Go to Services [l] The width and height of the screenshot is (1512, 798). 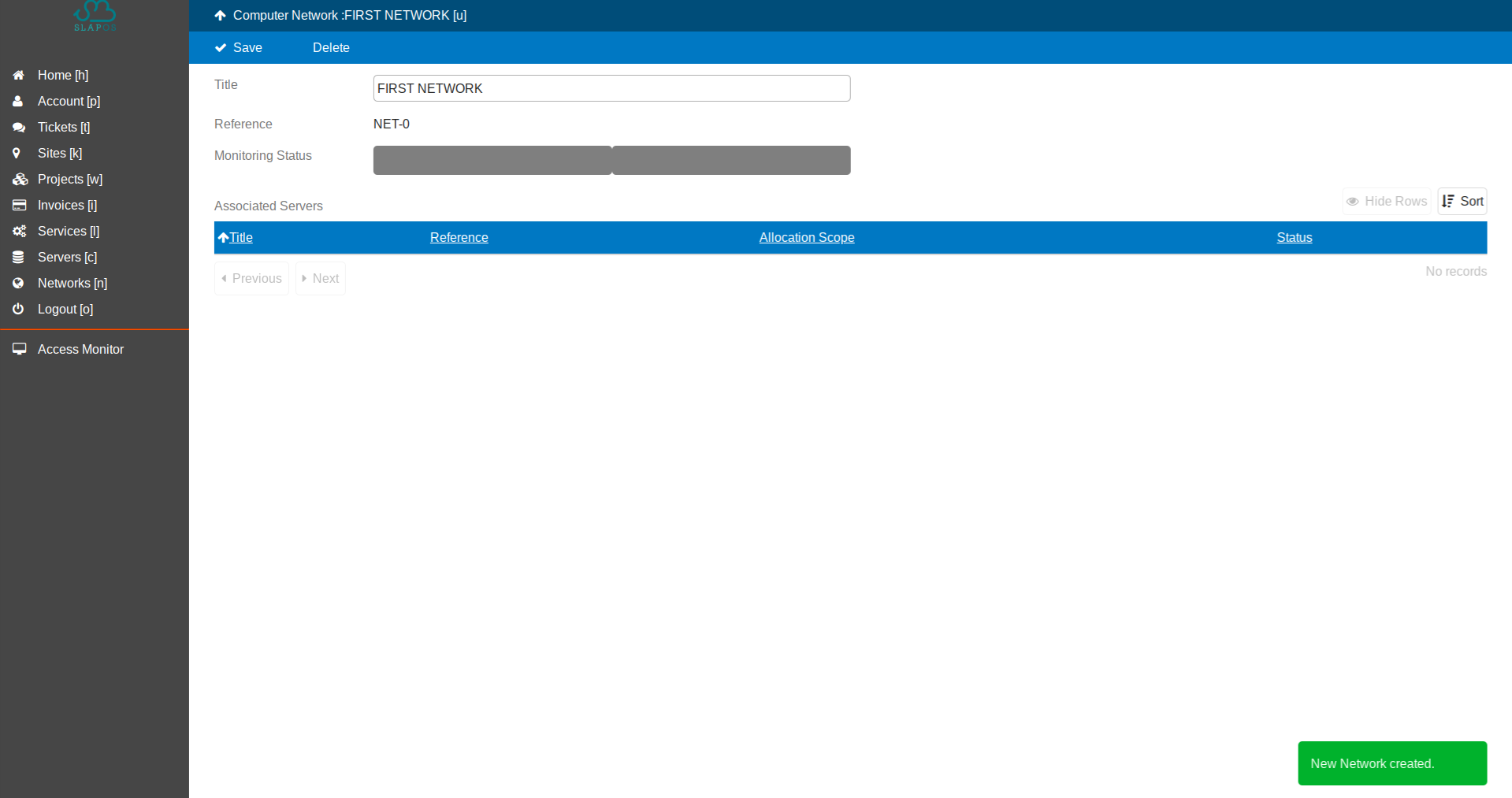pyautogui.click(x=69, y=232)
